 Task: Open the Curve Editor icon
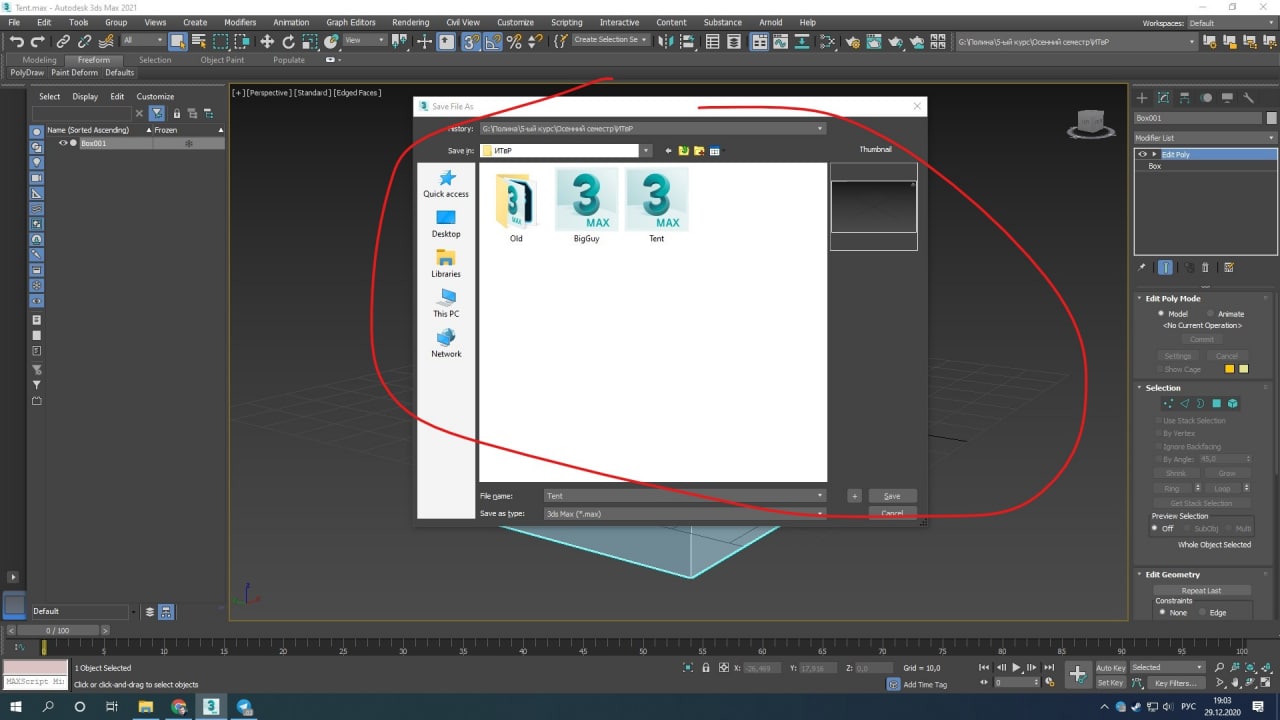782,41
